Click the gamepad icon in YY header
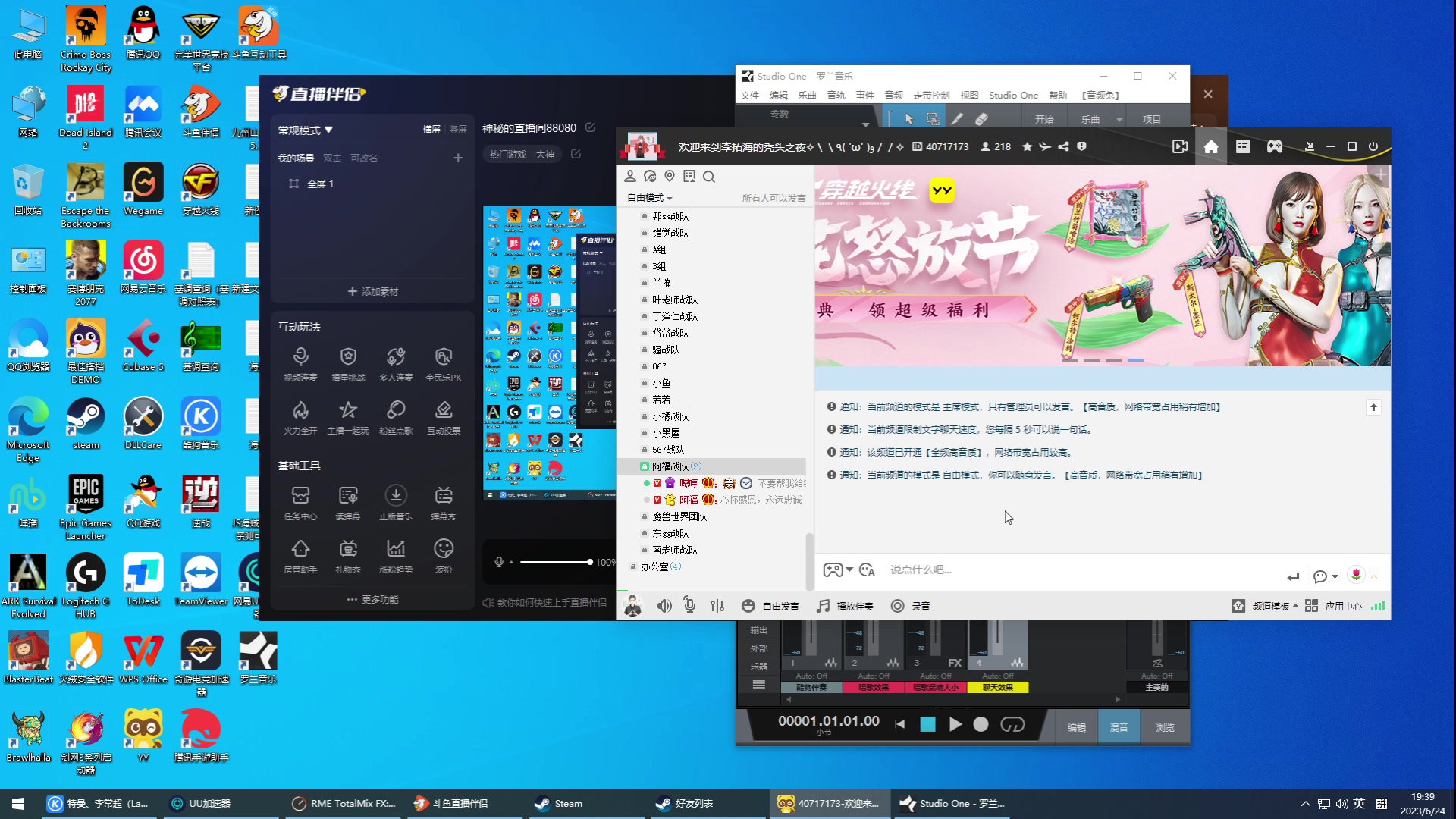 click(x=1275, y=146)
